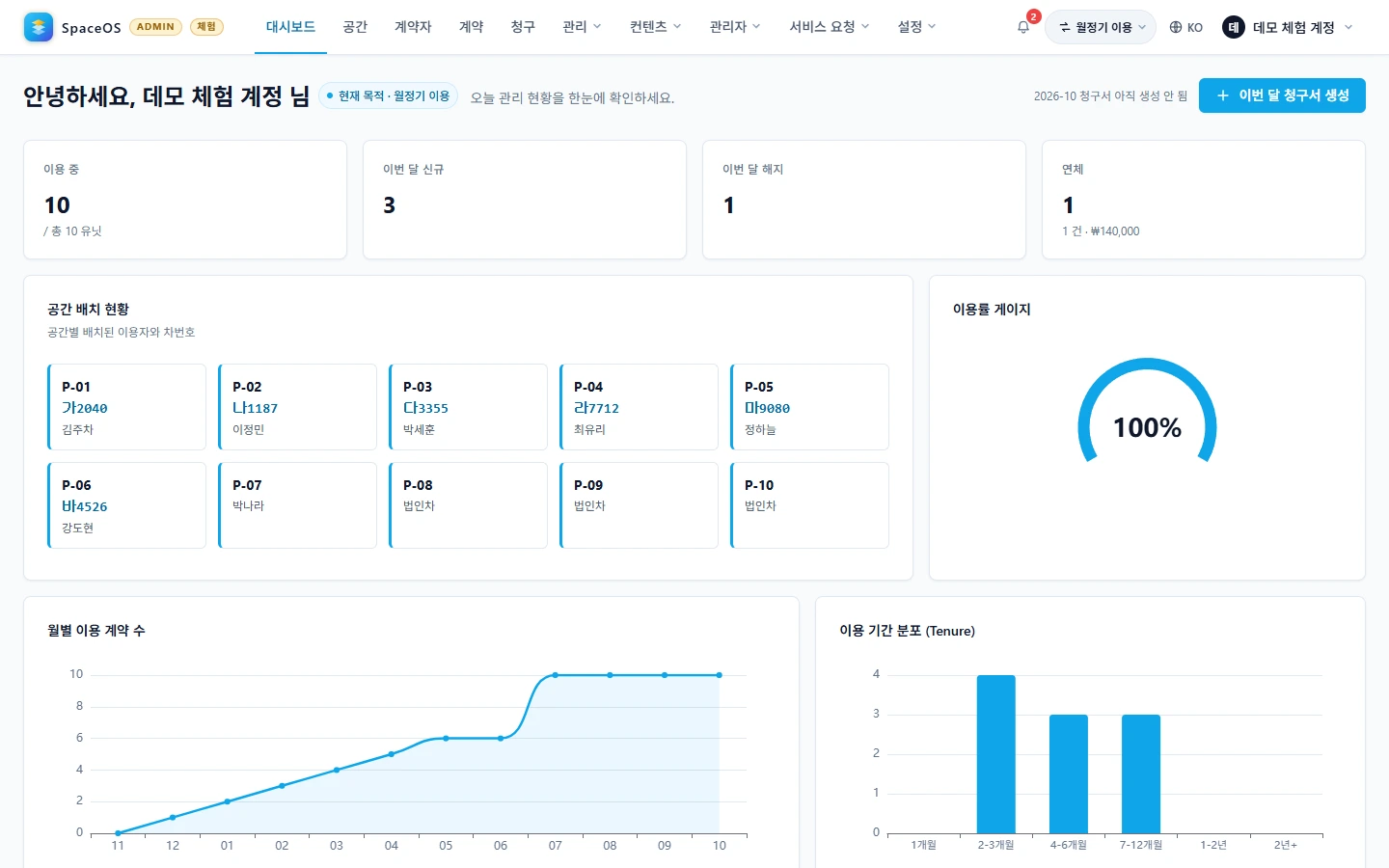This screenshot has width=1389, height=868.
Task: Click the 체험 badge
Action: click(206, 27)
